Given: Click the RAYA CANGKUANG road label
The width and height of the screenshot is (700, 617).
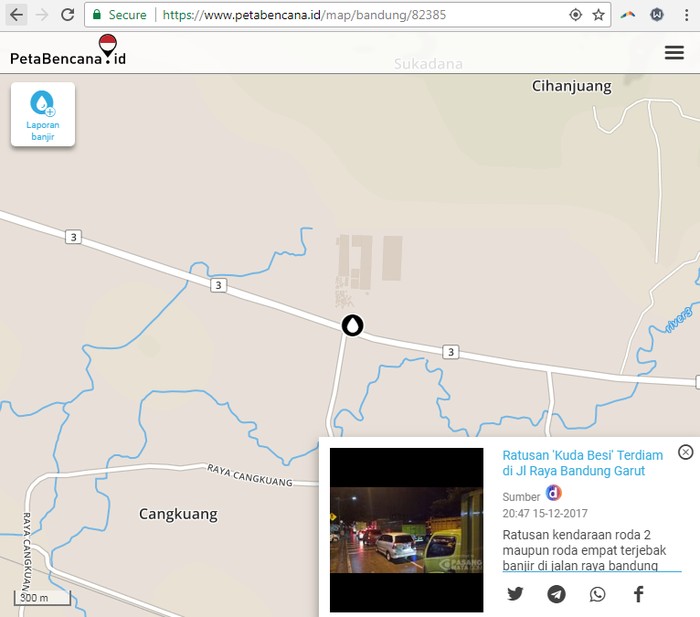Looking at the screenshot, I should [250, 475].
